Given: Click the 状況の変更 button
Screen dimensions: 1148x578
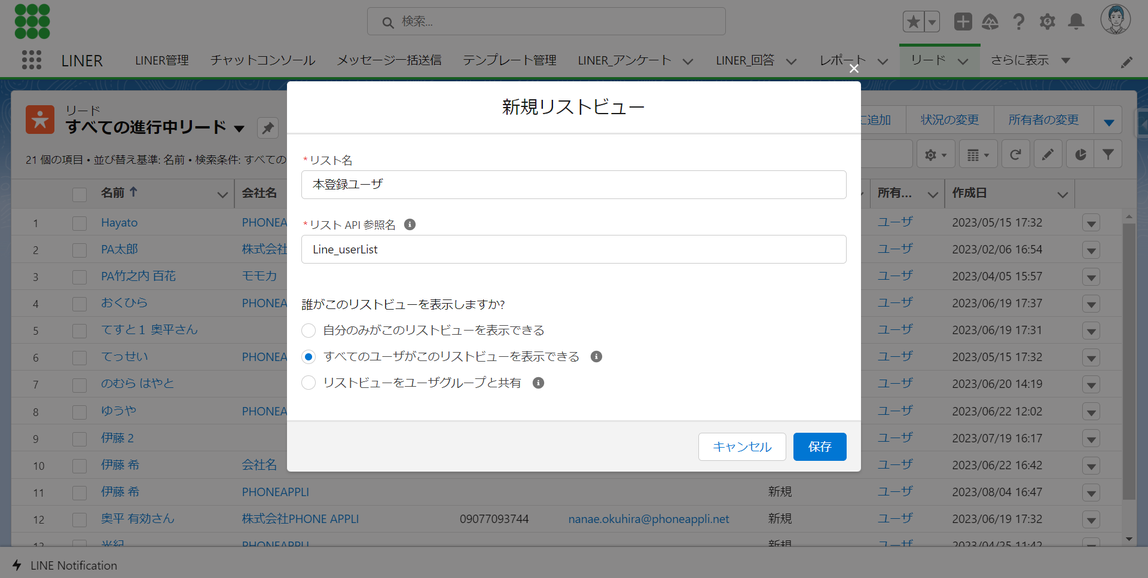Looking at the screenshot, I should (949, 120).
